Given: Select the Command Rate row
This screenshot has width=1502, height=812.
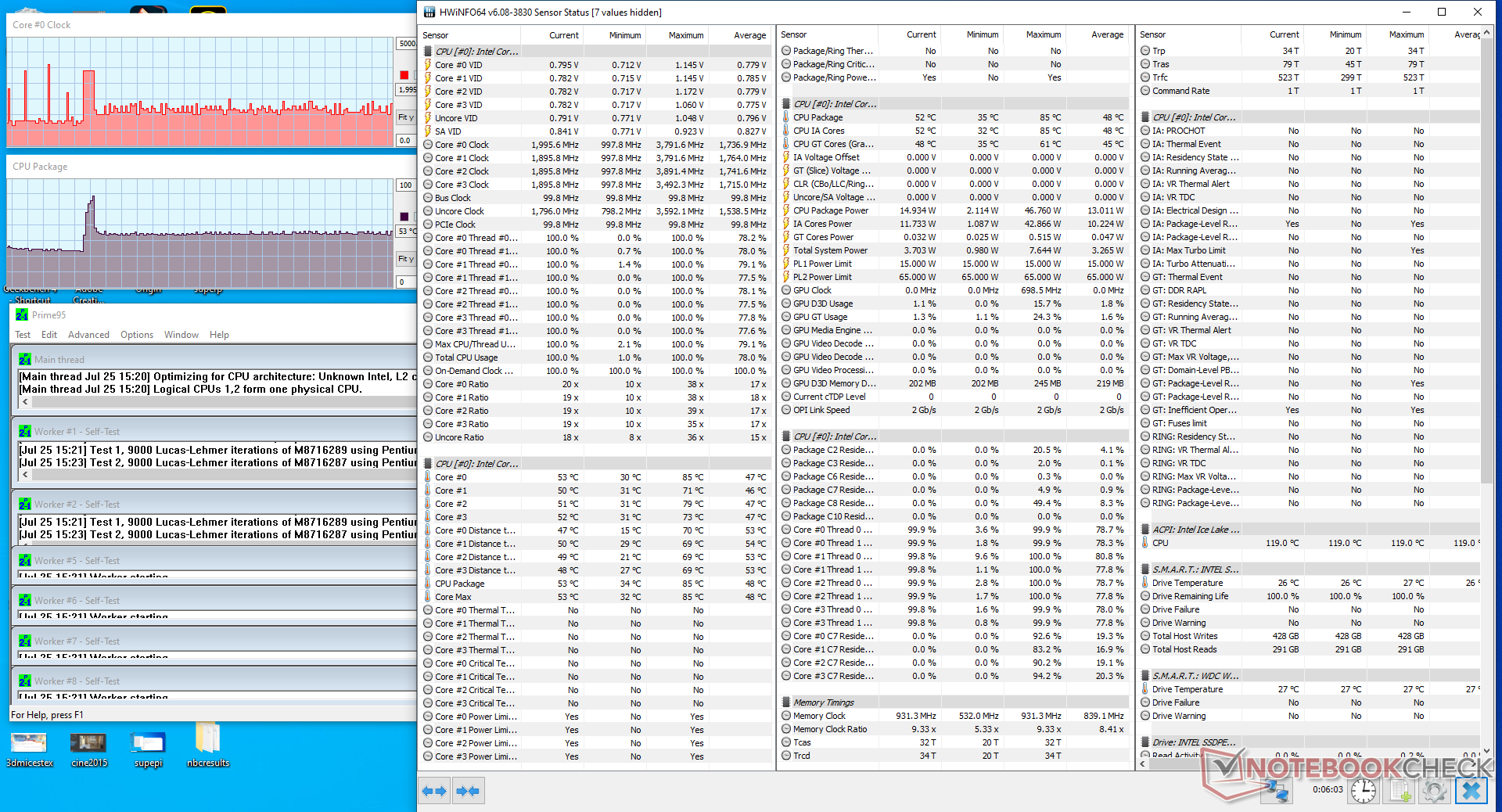Looking at the screenshot, I should click(x=1308, y=91).
